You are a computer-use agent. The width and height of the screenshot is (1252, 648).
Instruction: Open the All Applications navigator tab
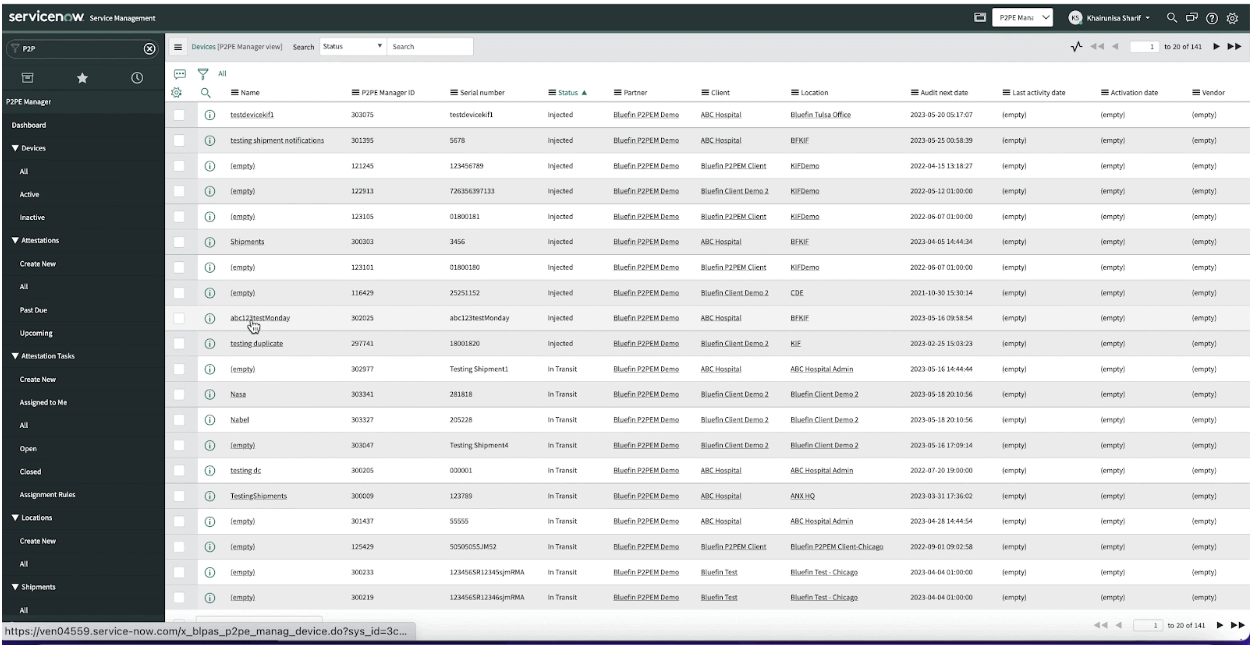pyautogui.click(x=28, y=77)
